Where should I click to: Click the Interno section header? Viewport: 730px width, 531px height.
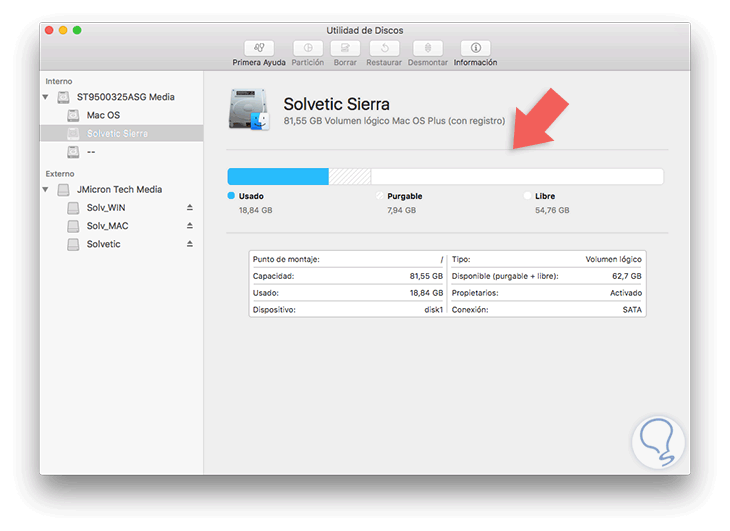point(59,81)
